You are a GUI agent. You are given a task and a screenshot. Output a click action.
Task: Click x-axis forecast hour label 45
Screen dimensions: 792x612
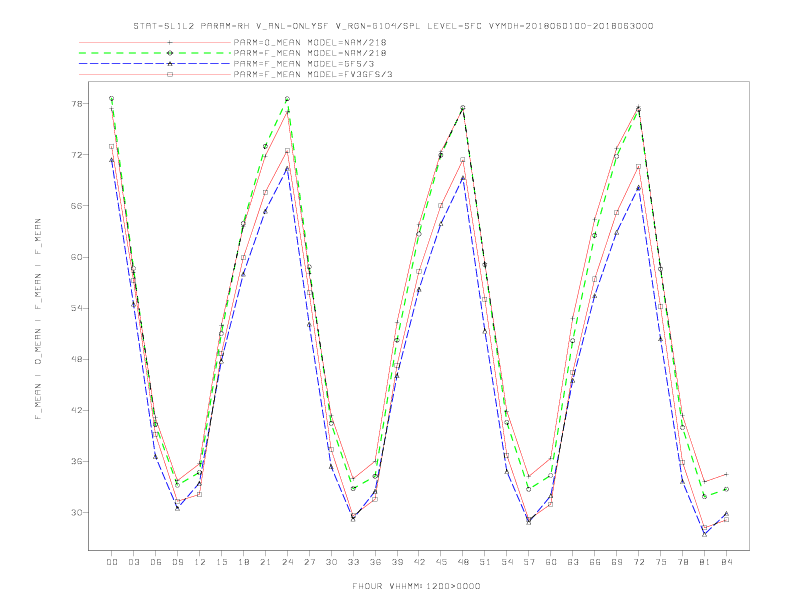(441, 562)
